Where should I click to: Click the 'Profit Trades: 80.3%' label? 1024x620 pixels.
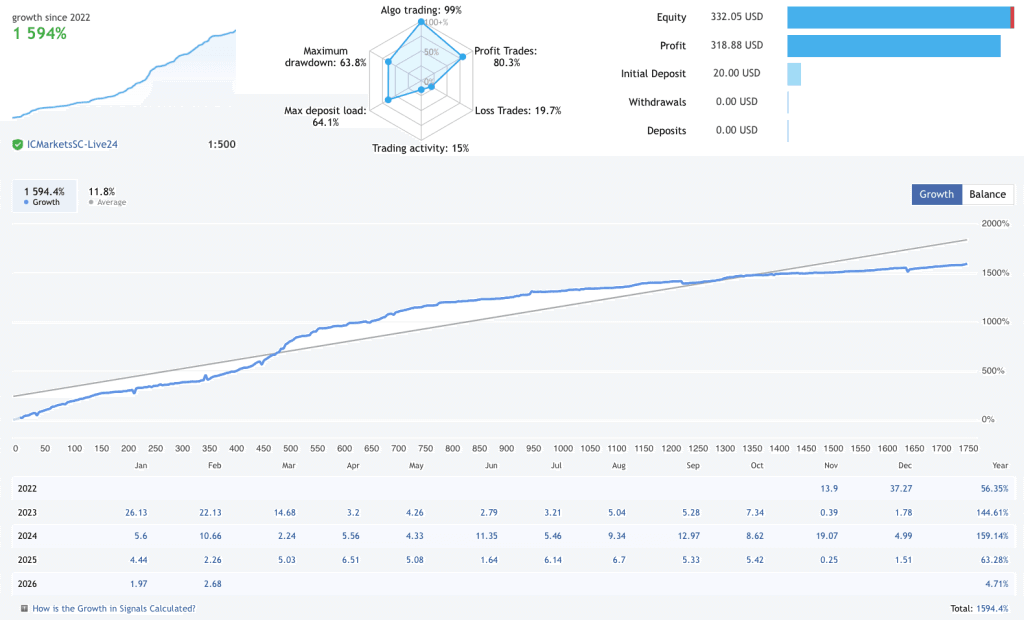point(505,57)
